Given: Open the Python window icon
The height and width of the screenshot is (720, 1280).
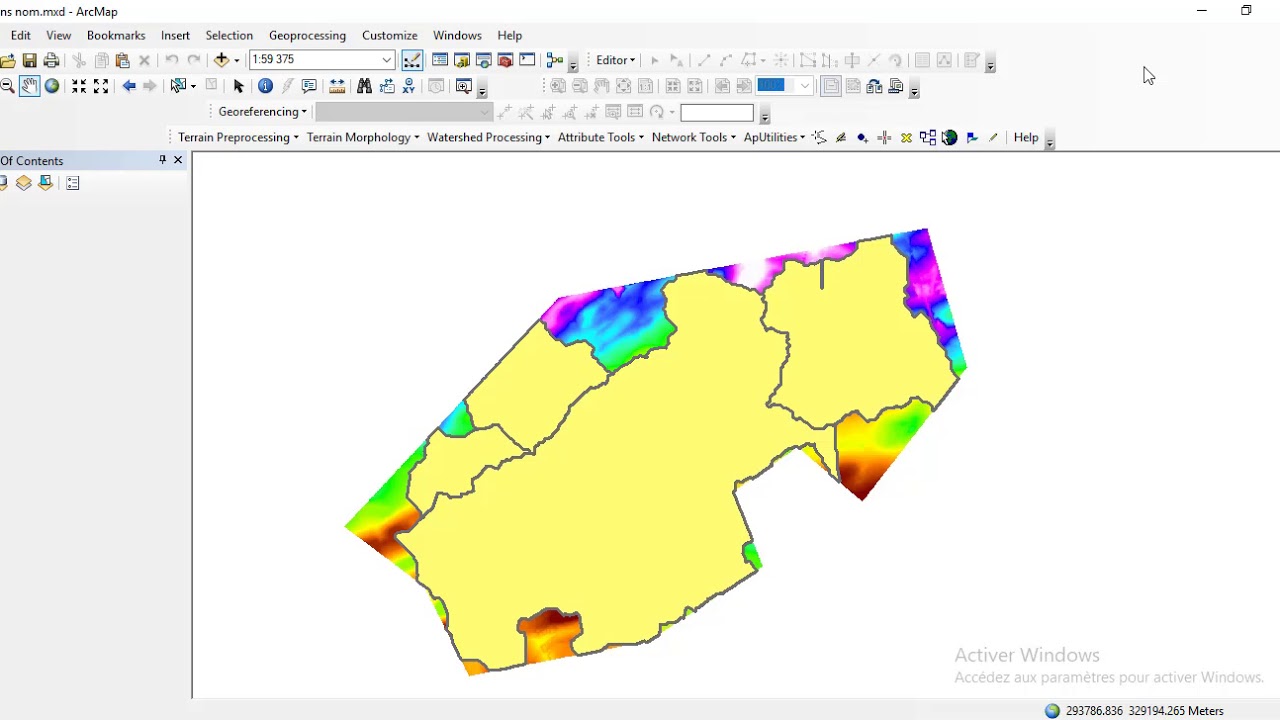Looking at the screenshot, I should pyautogui.click(x=527, y=60).
